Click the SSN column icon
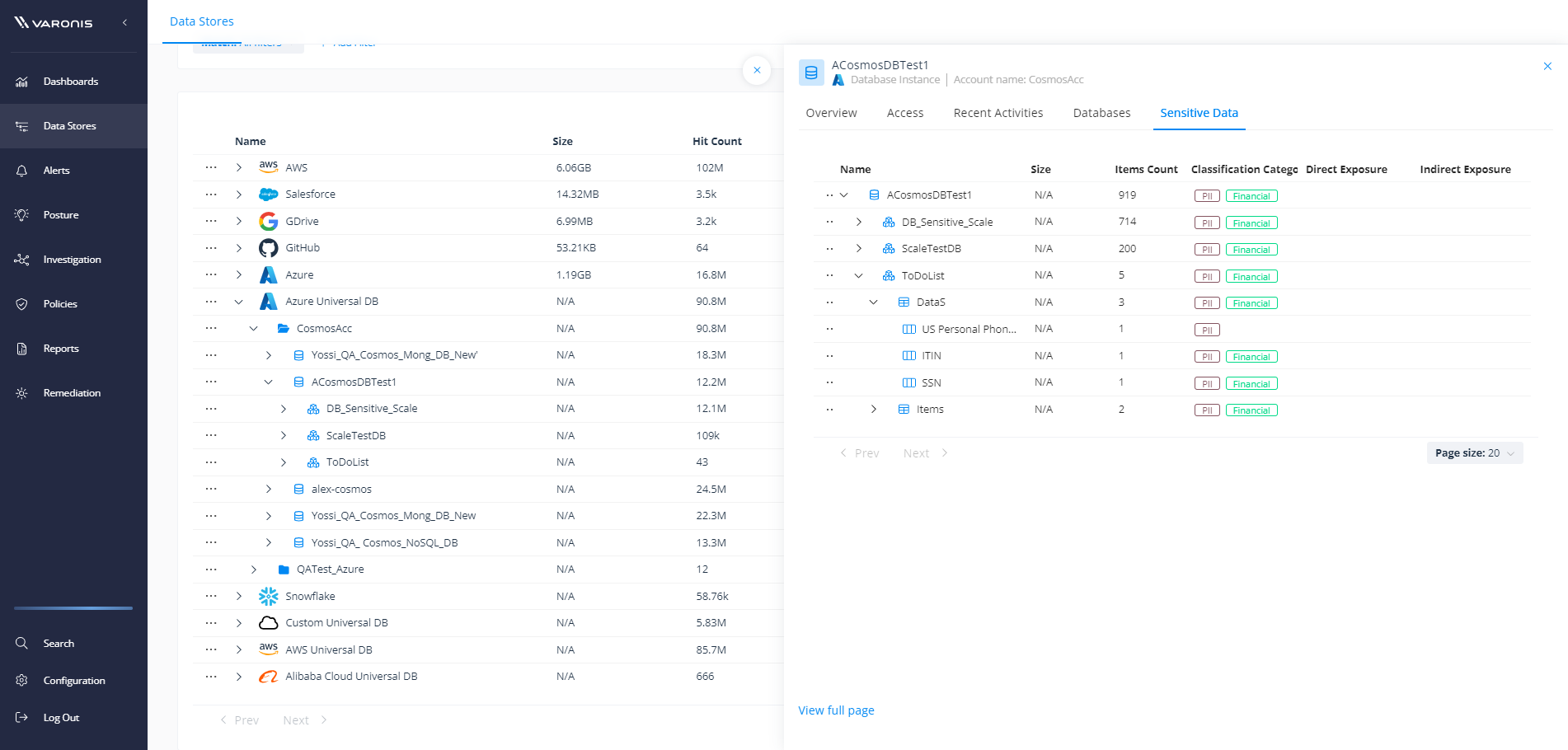The width and height of the screenshot is (1568, 750). pyautogui.click(x=909, y=382)
